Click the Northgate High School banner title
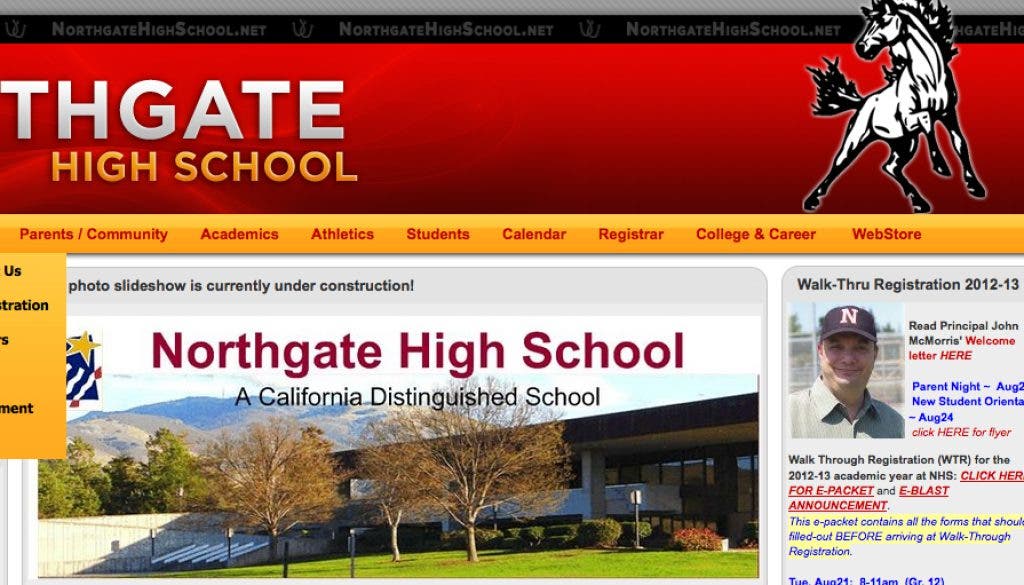The width and height of the screenshot is (1024, 585). (180, 130)
